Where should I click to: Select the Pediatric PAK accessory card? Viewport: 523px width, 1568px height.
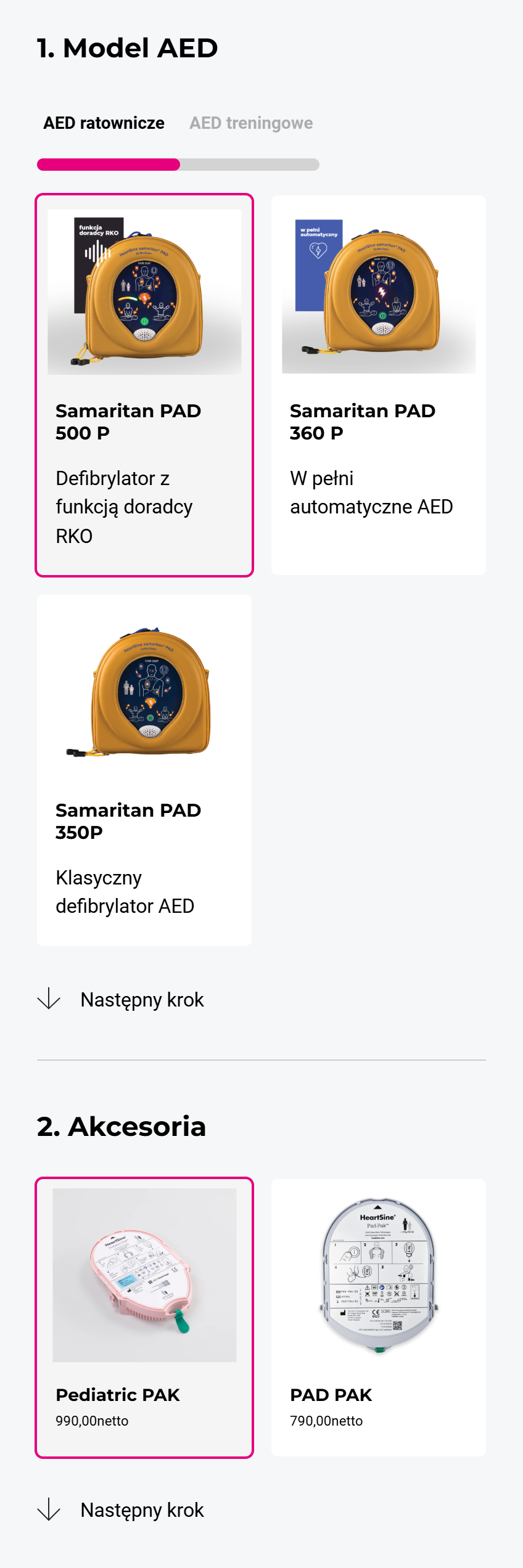coord(144,1318)
